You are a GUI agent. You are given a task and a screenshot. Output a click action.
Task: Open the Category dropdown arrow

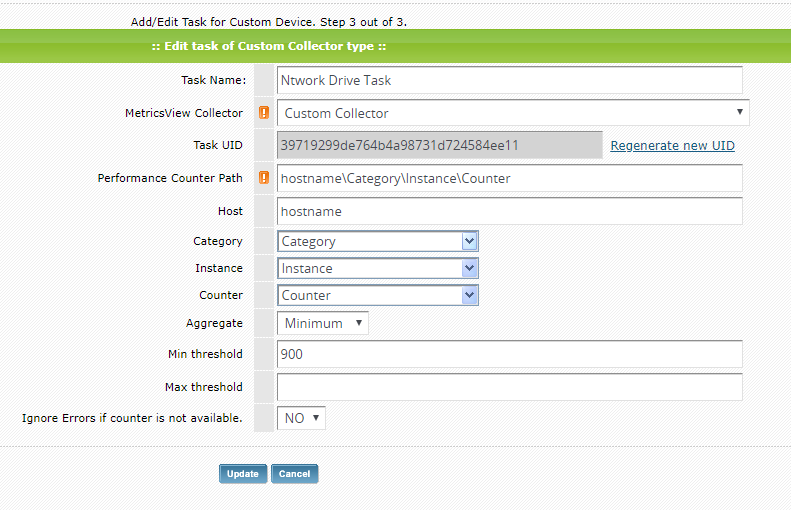point(469,241)
